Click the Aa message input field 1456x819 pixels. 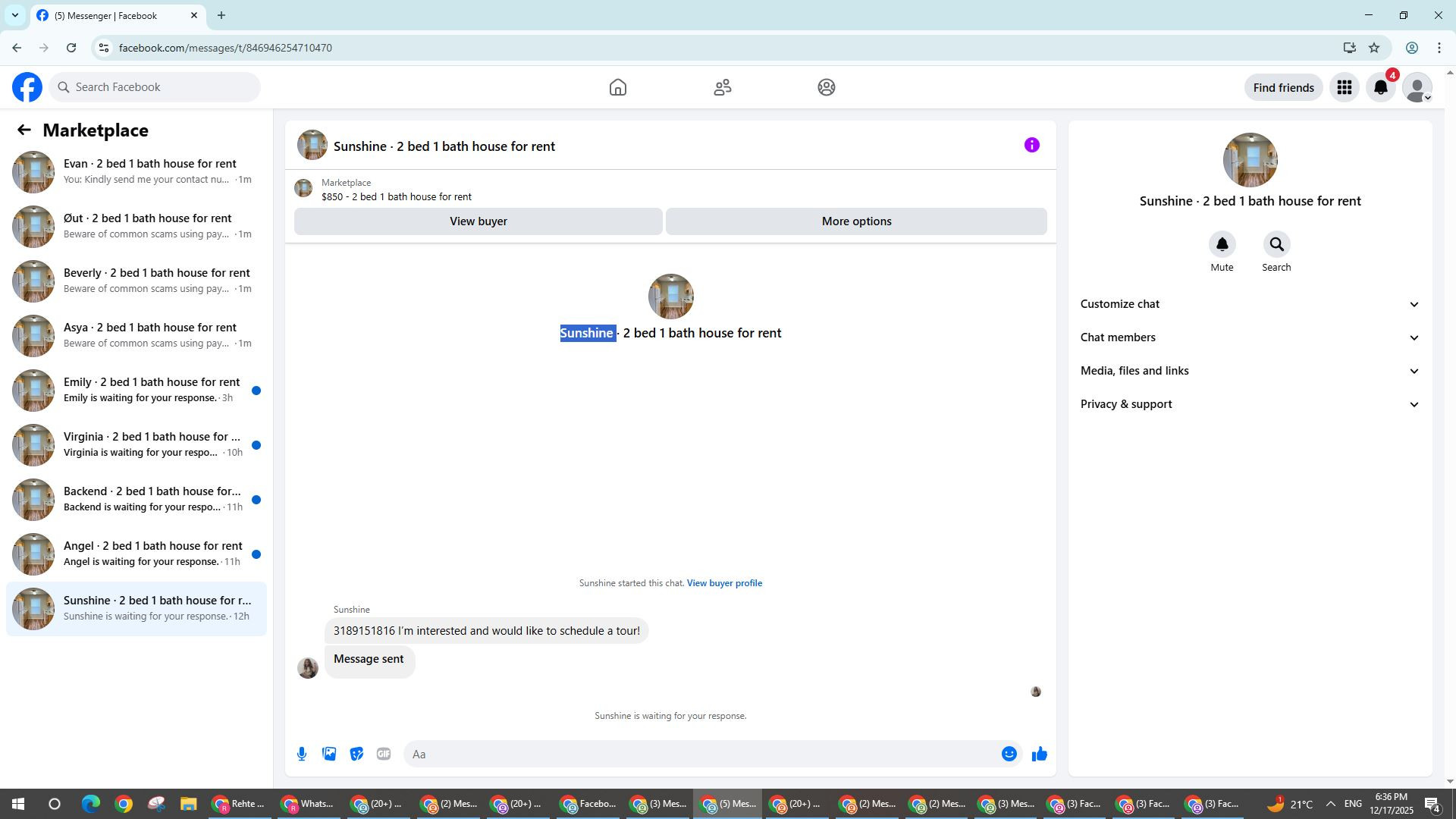pyautogui.click(x=701, y=754)
